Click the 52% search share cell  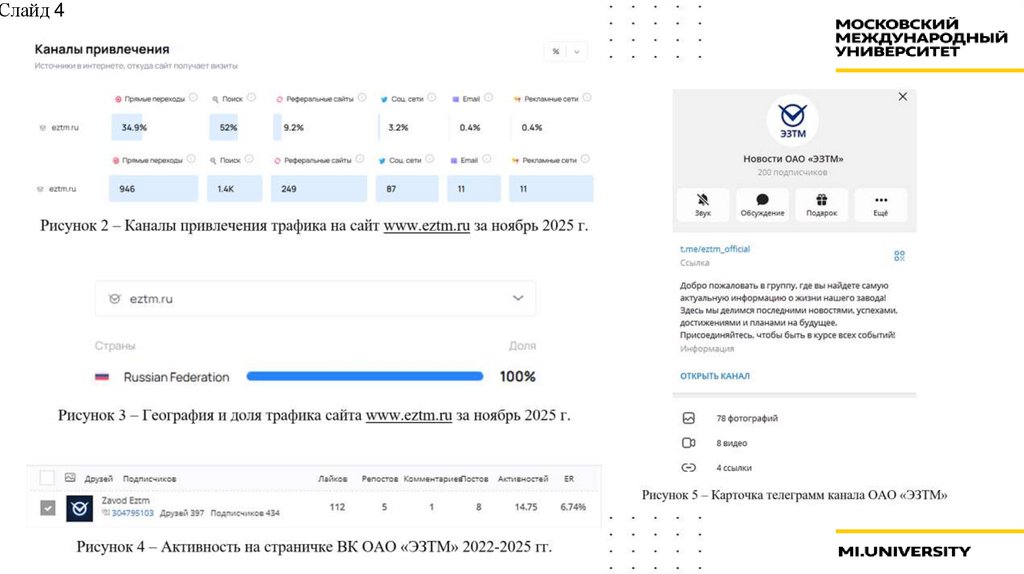pos(228,127)
